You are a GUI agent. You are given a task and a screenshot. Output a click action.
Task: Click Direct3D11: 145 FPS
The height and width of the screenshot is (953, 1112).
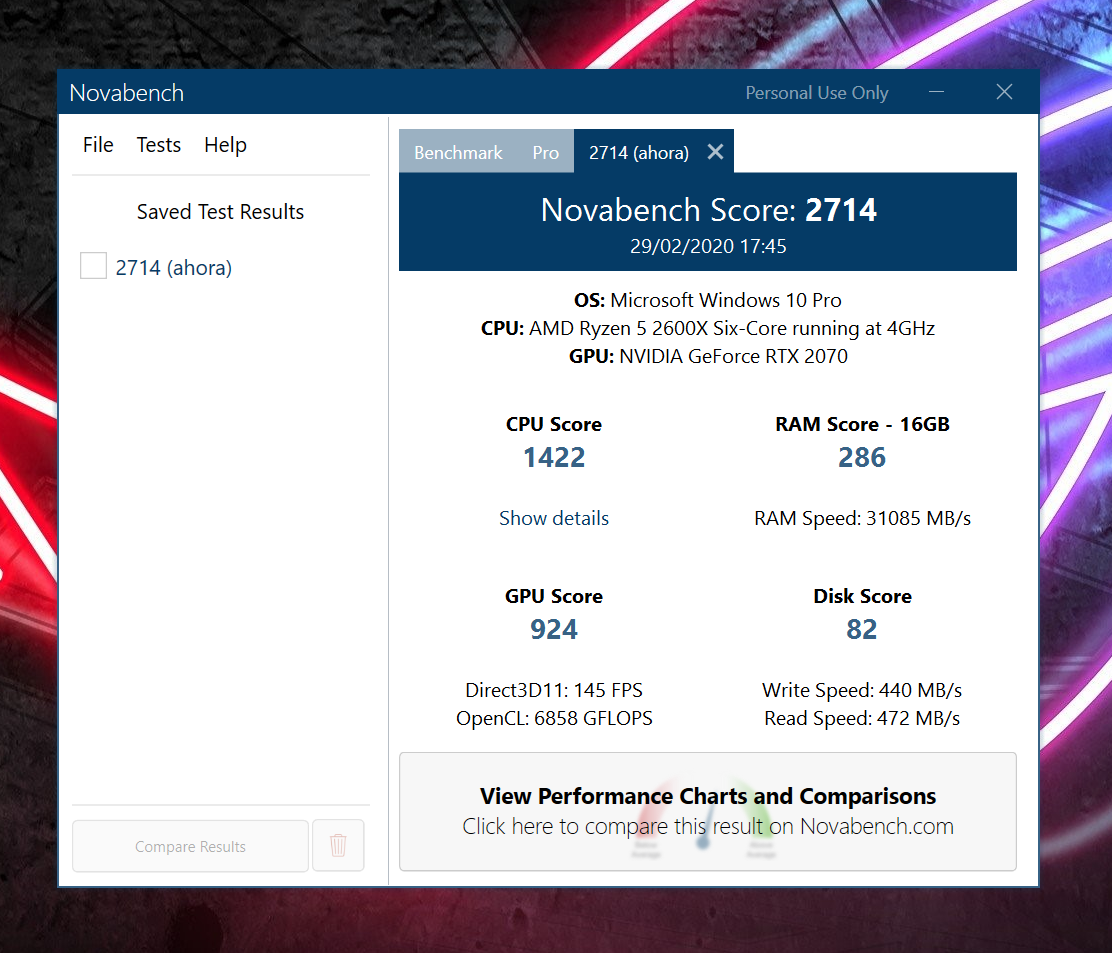(x=554, y=690)
